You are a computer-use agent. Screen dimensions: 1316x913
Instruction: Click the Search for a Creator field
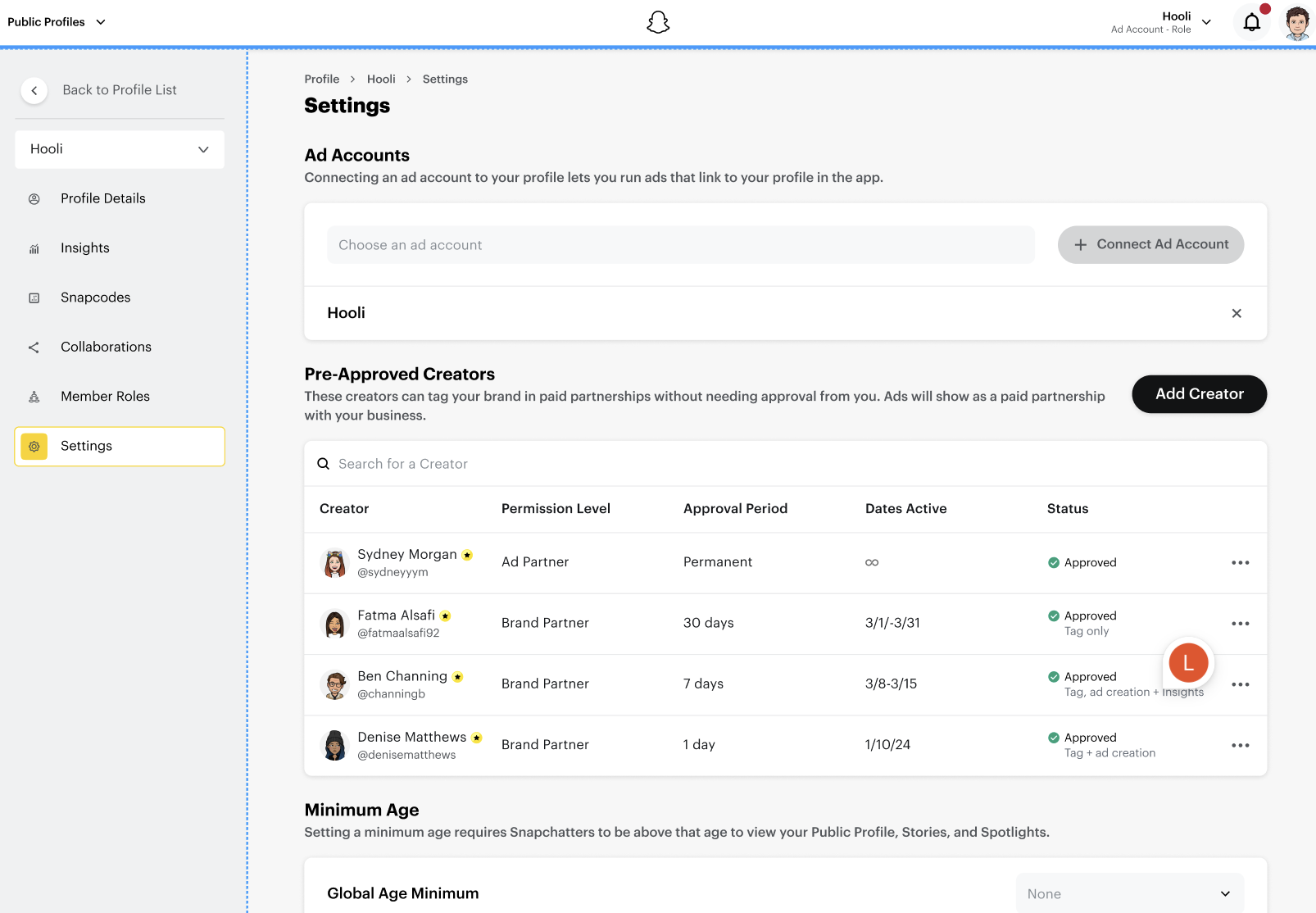click(786, 464)
